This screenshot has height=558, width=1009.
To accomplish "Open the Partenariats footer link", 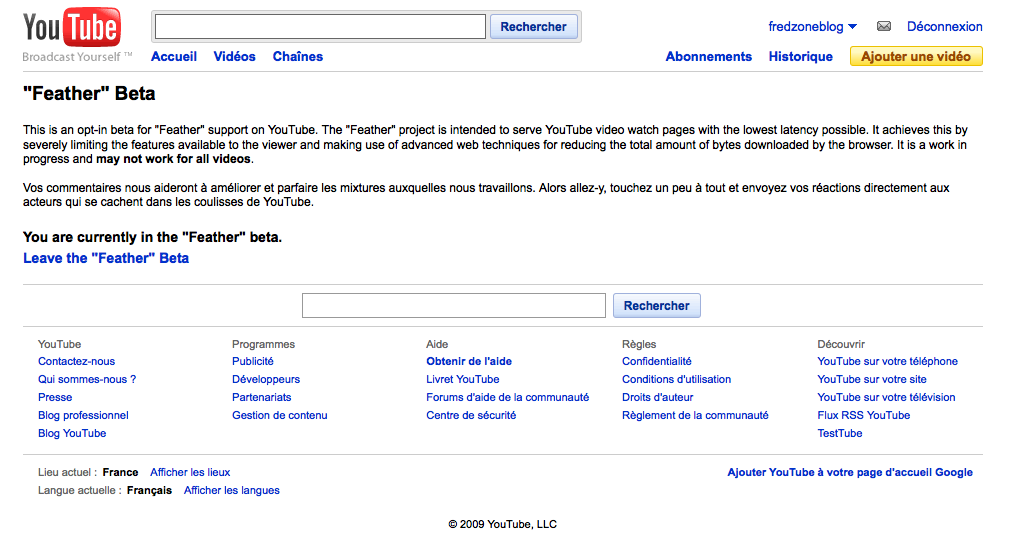I will click(261, 398).
